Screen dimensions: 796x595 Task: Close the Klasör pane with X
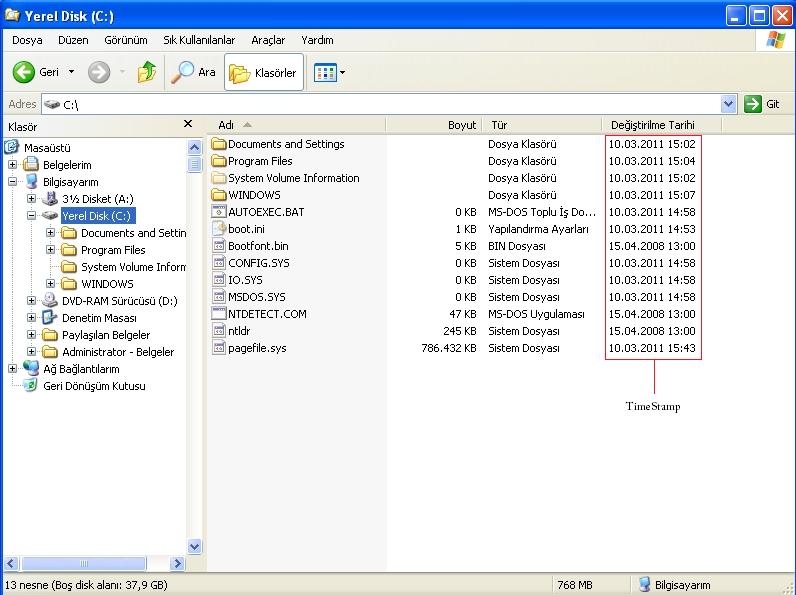(x=188, y=124)
